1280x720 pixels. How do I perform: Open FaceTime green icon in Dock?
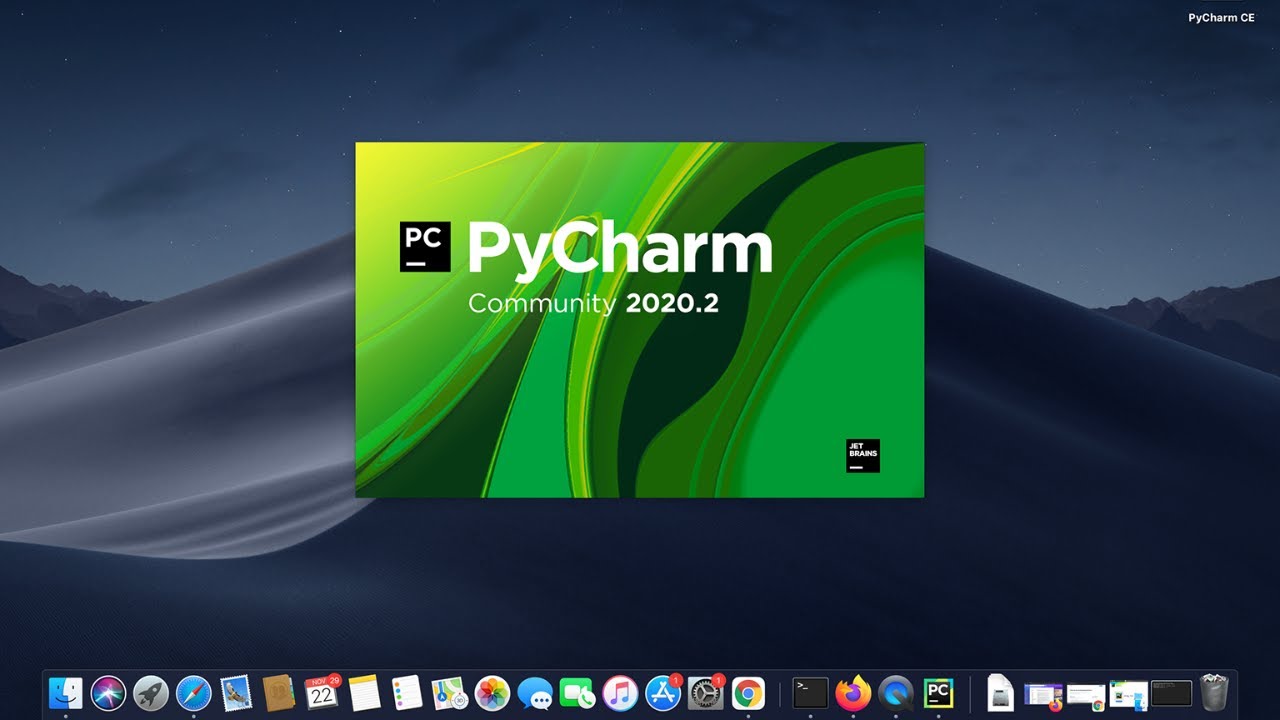[578, 692]
